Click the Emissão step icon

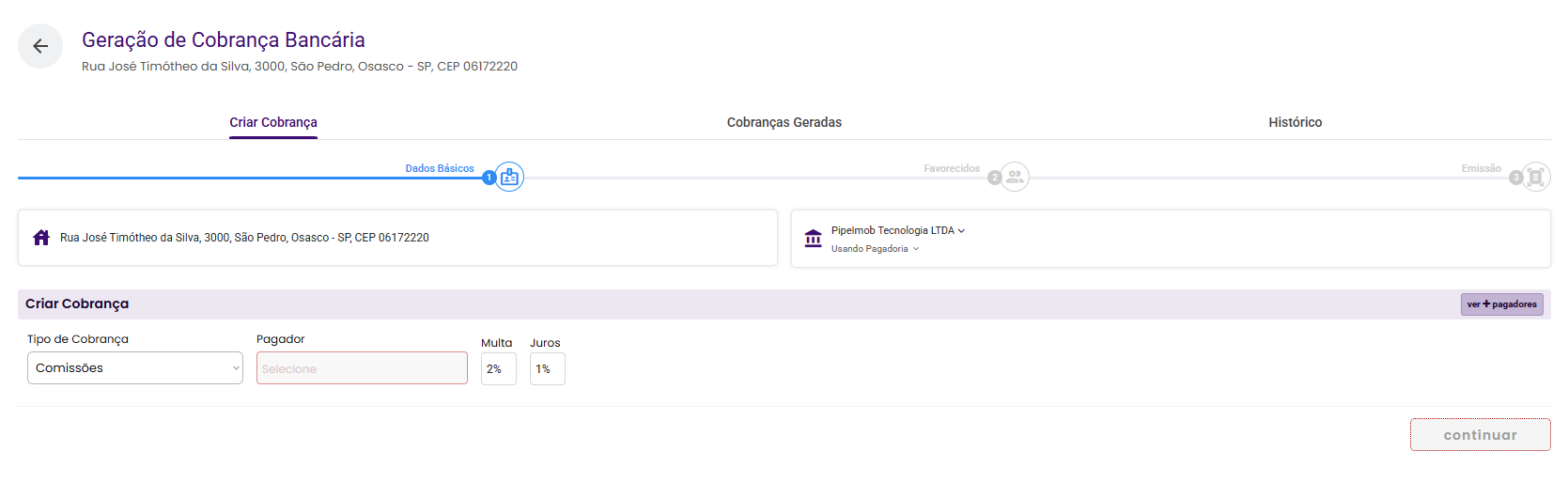tap(1536, 177)
